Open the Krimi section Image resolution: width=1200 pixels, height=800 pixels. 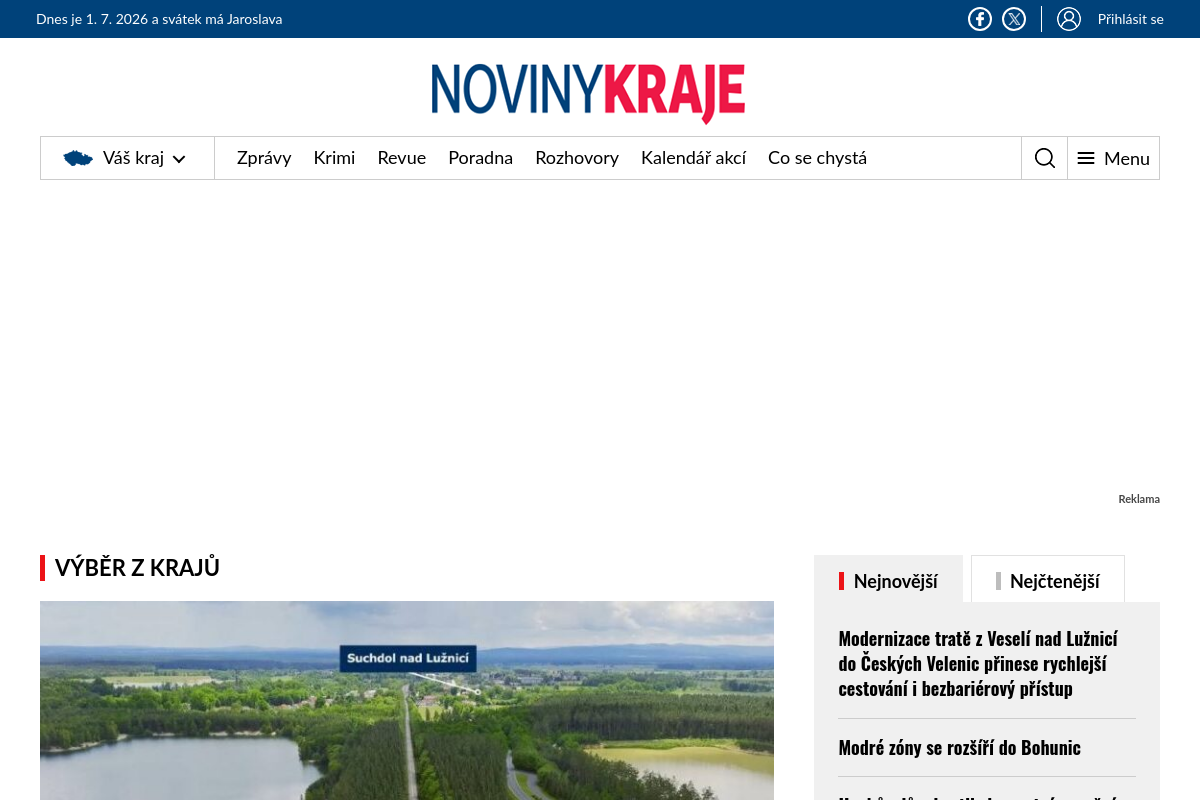coord(334,158)
